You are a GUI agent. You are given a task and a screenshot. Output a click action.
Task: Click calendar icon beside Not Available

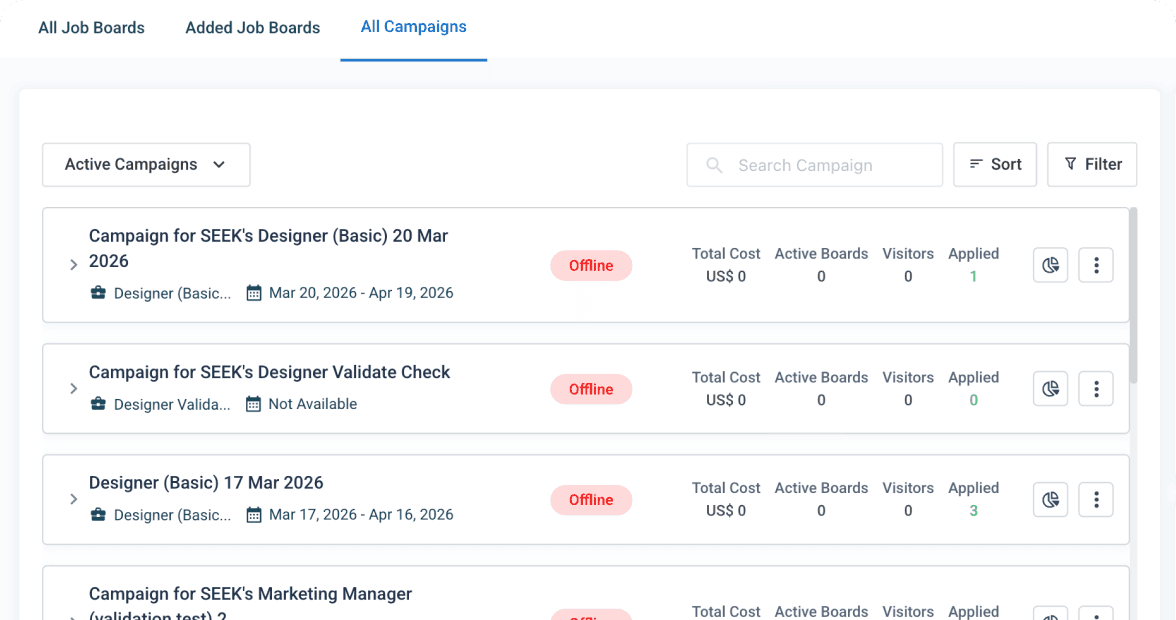tap(254, 403)
